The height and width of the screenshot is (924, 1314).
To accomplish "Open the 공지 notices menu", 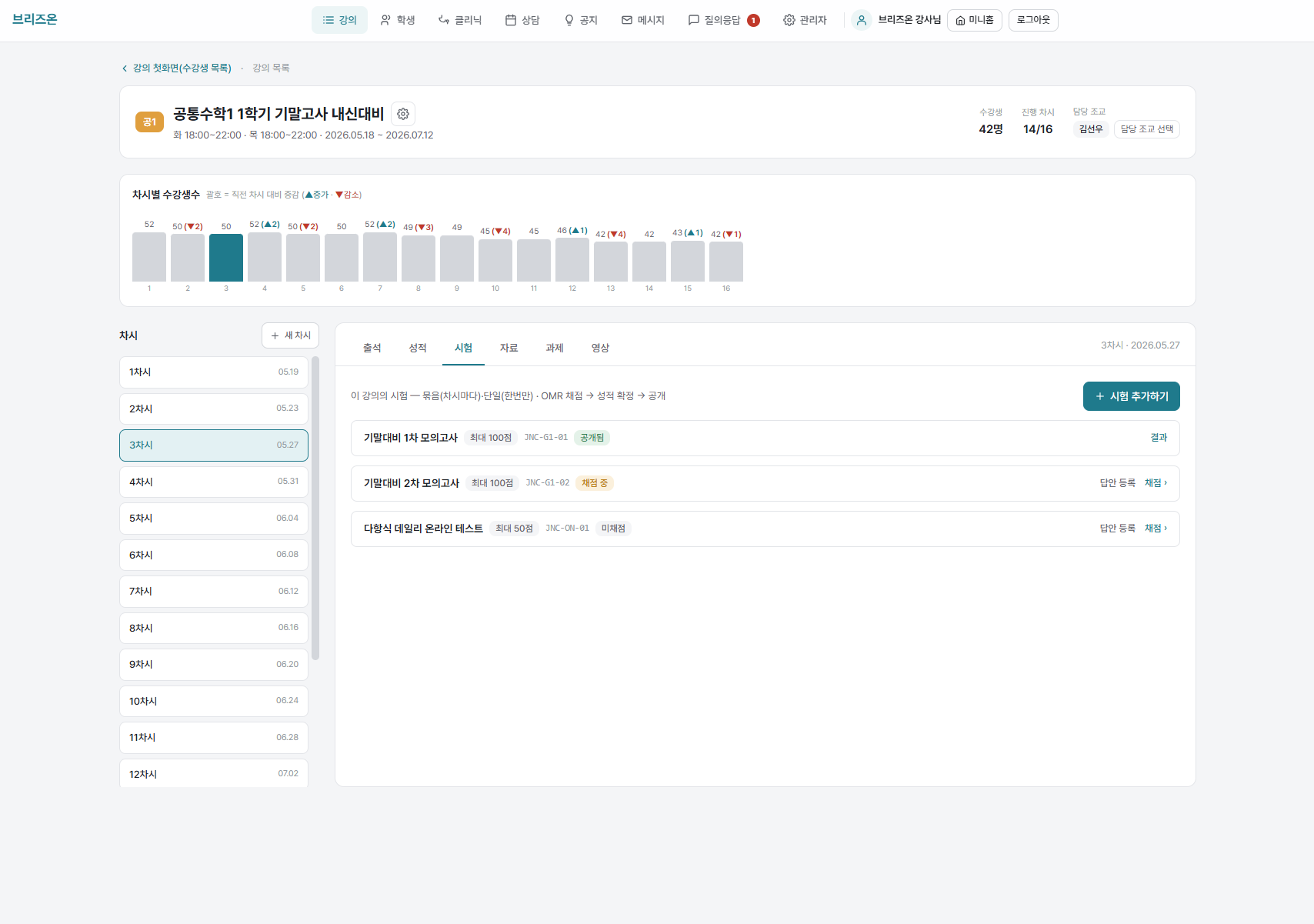I will click(581, 20).
